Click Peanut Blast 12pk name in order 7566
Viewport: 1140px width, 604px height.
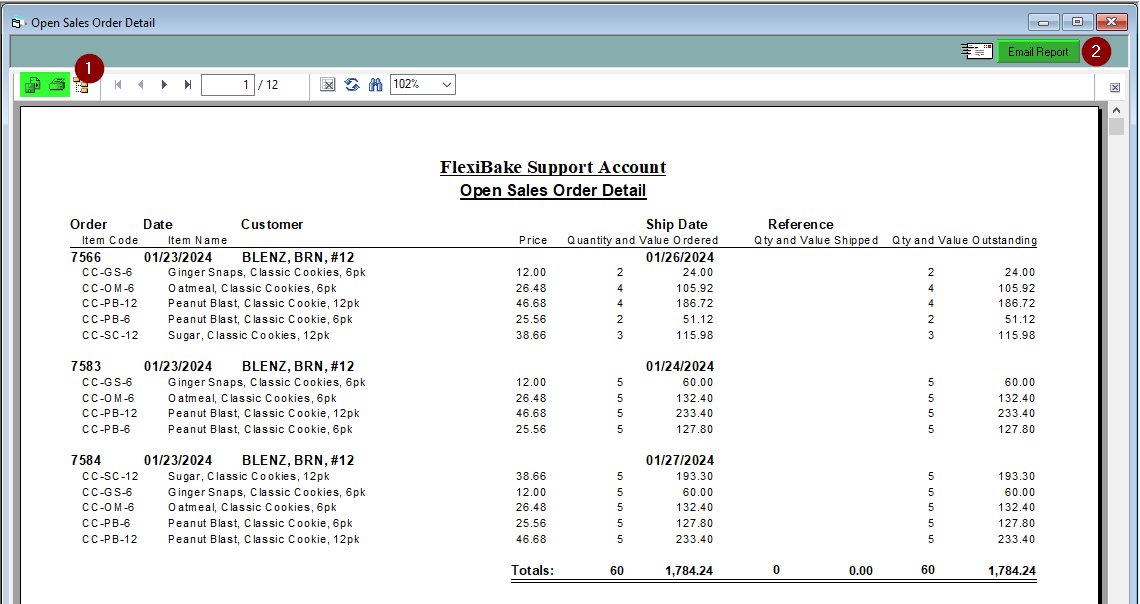(x=264, y=304)
